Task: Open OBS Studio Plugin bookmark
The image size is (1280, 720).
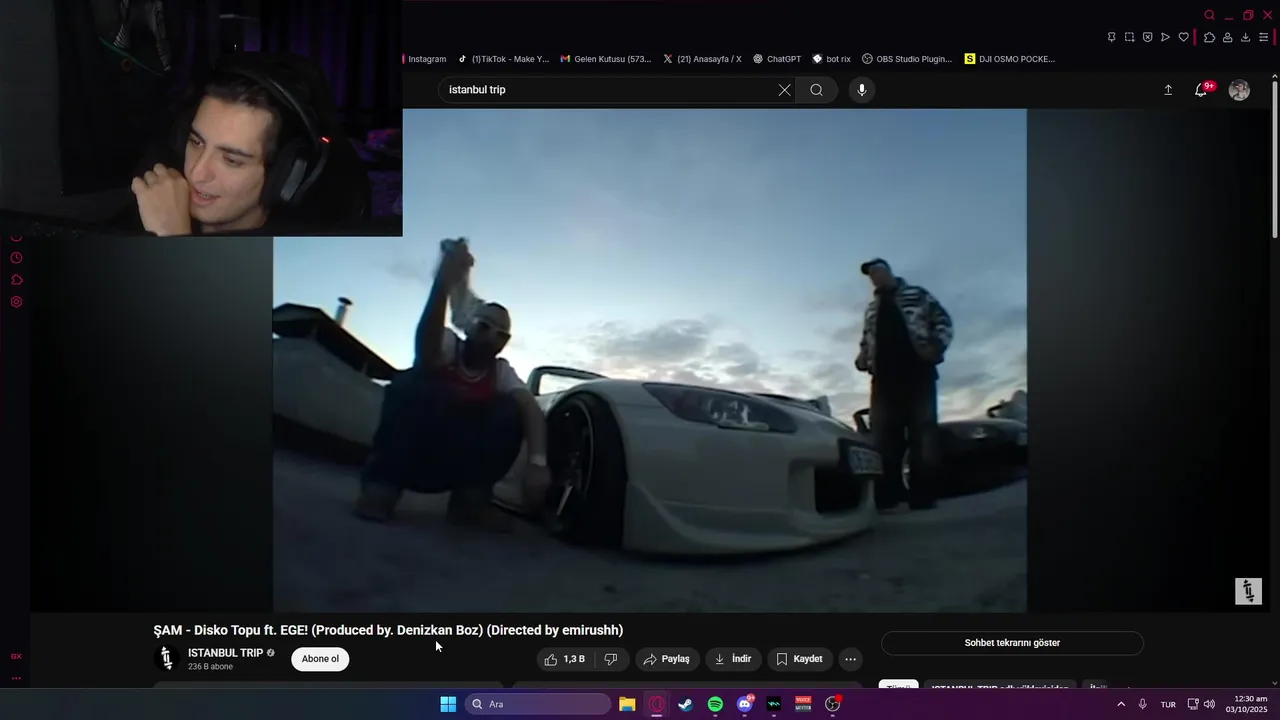Action: [x=907, y=59]
